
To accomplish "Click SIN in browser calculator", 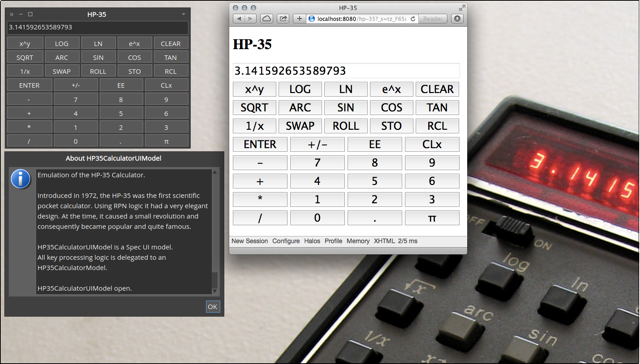I will (x=346, y=108).
